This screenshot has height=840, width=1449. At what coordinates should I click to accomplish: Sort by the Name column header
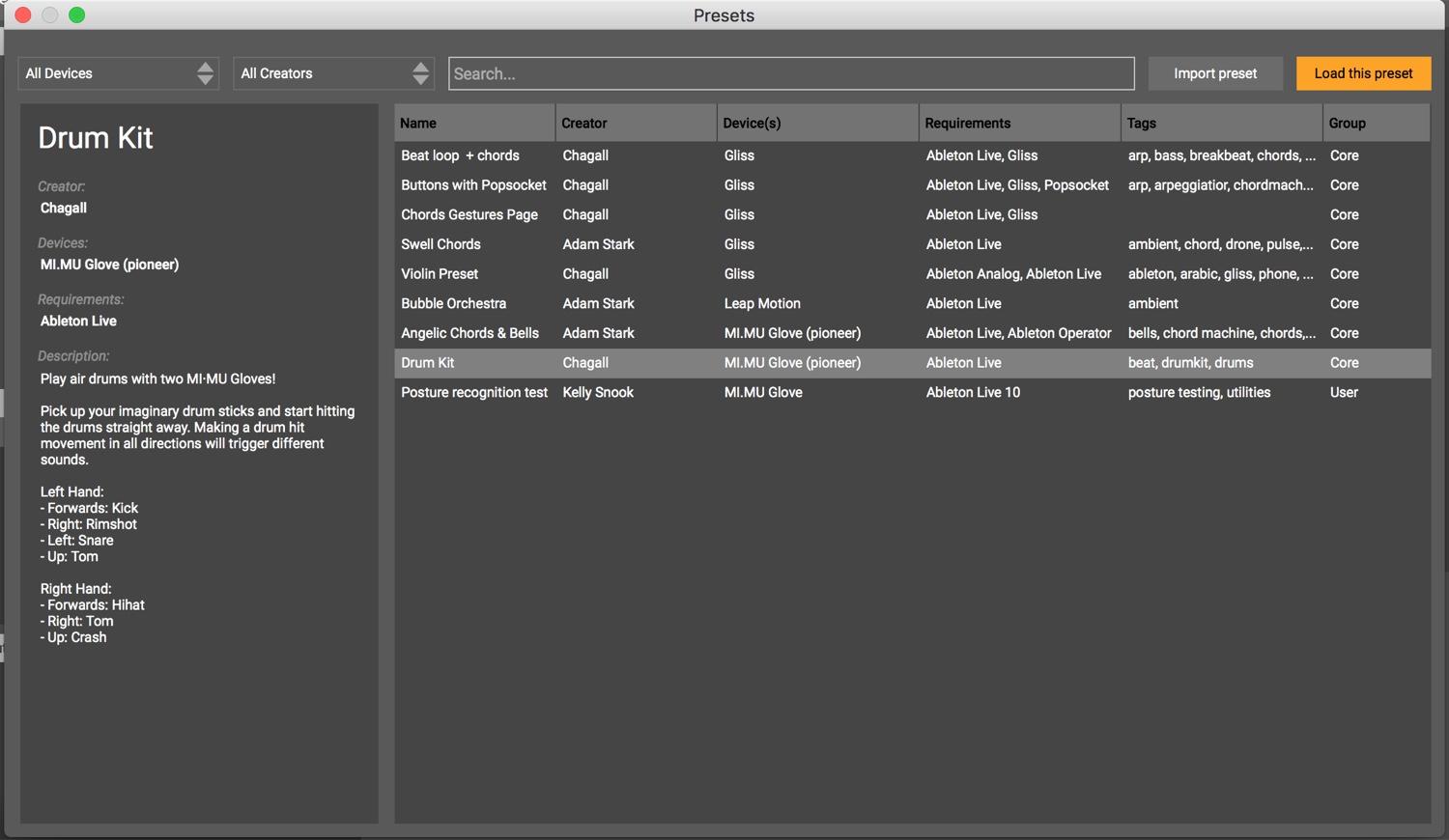coord(474,123)
